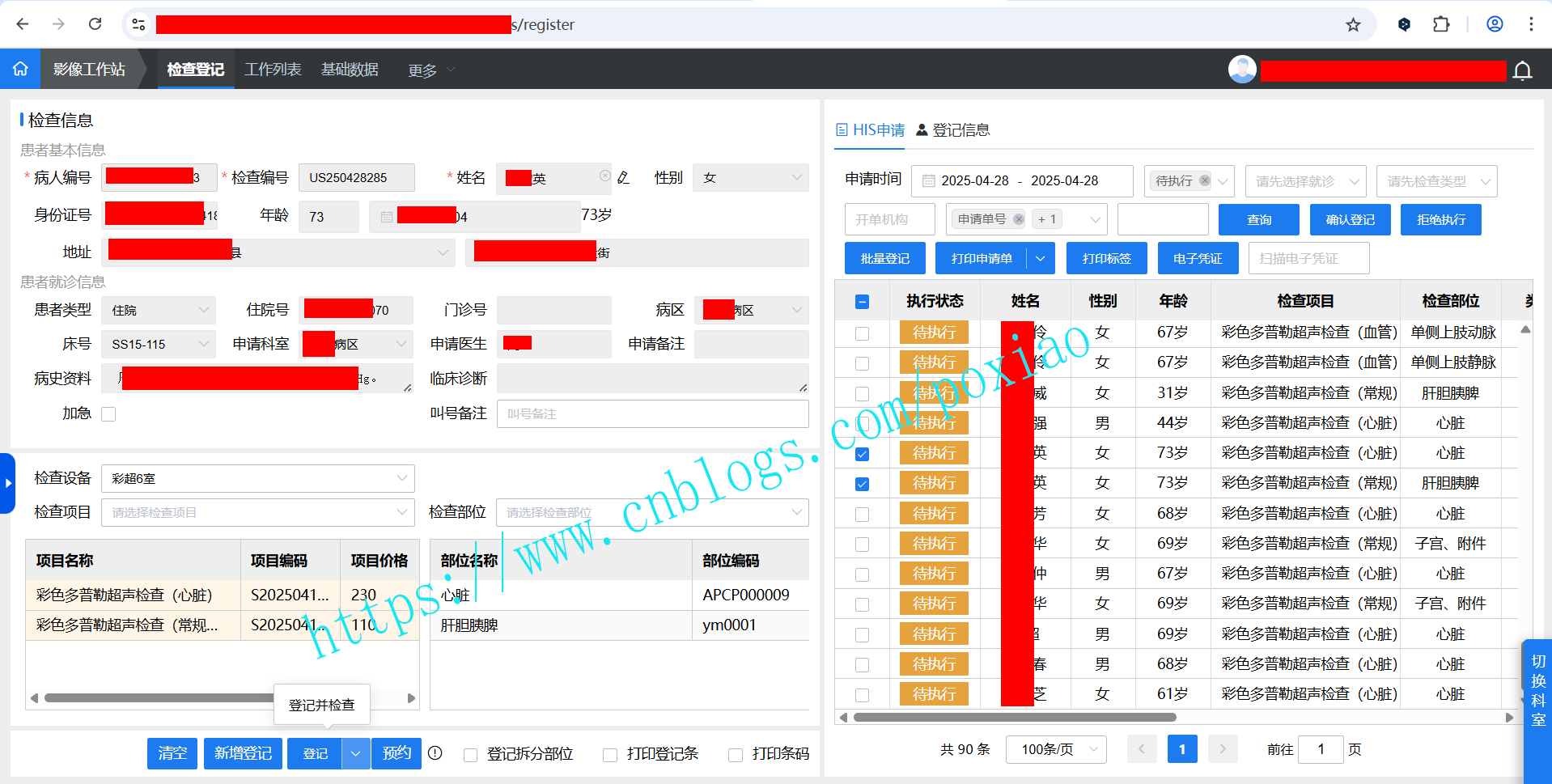Check the row for 单侧上肢静脉
Viewport: 1552px width, 784px height.
click(x=863, y=363)
